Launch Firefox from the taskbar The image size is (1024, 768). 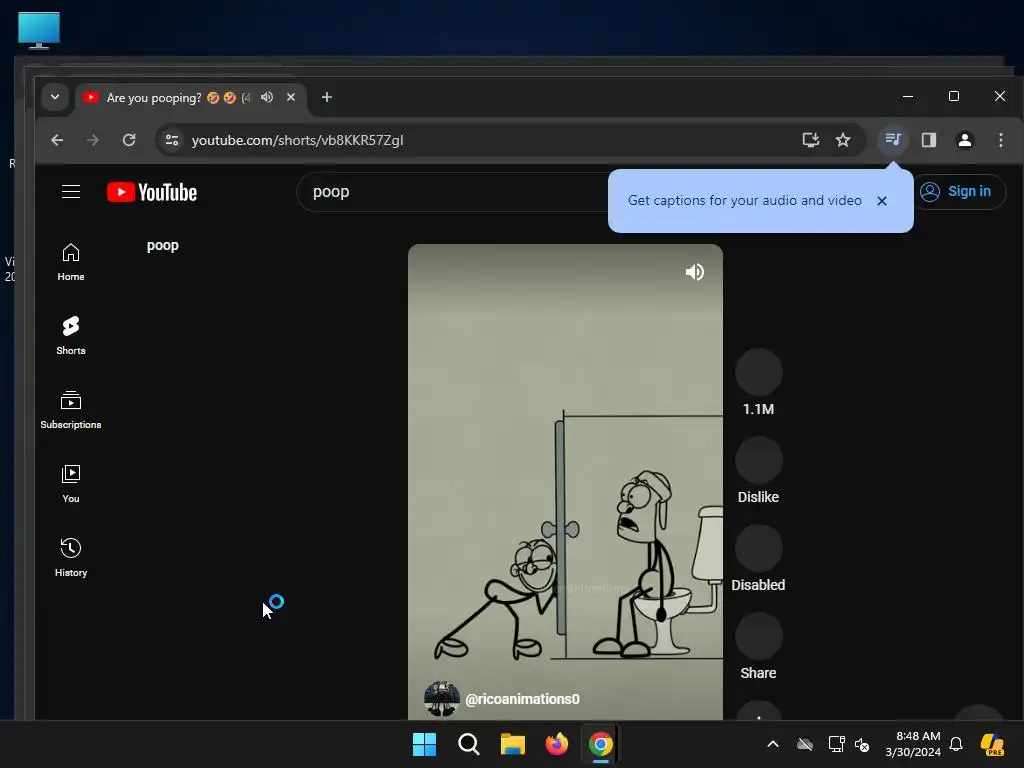pyautogui.click(x=556, y=744)
